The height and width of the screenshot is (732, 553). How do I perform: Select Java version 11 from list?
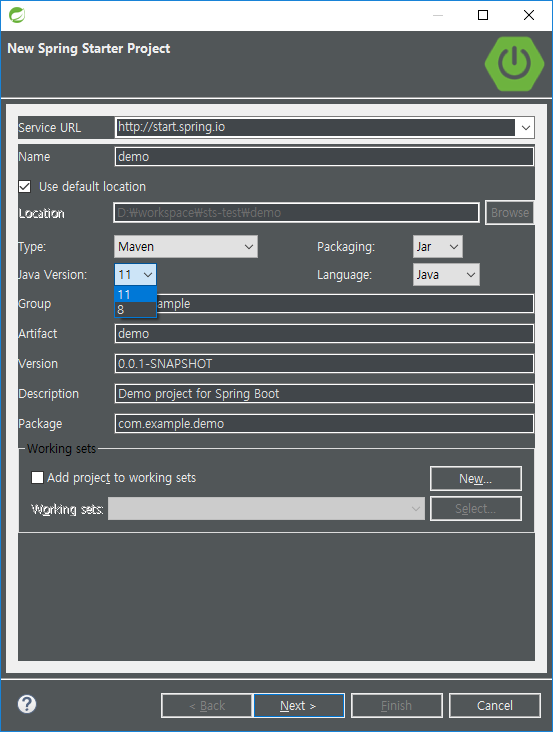pyautogui.click(x=135, y=295)
